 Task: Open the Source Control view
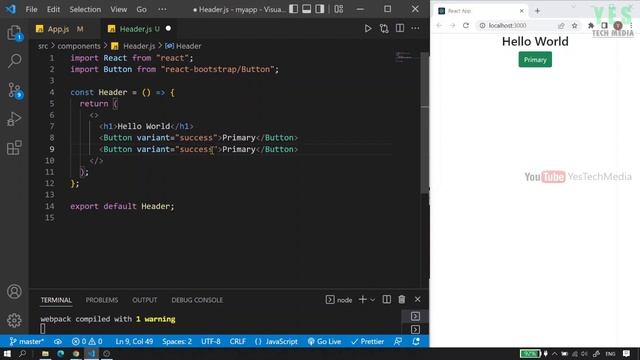pyautogui.click(x=15, y=90)
